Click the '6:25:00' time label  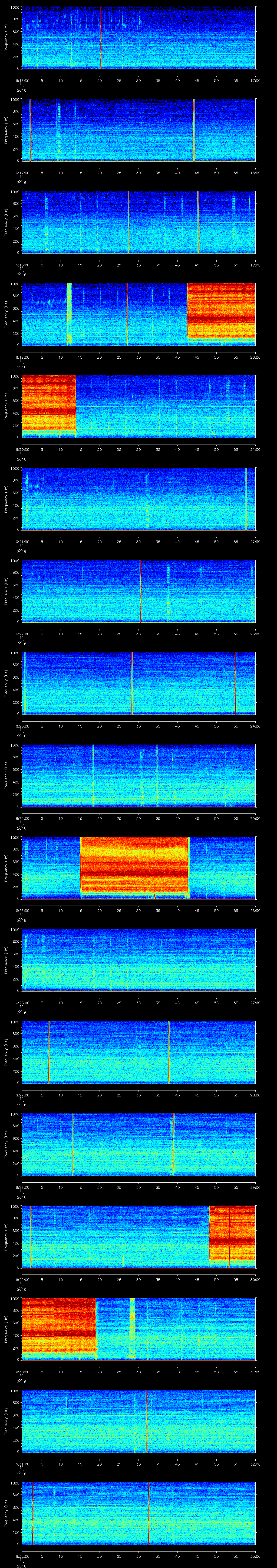pyautogui.click(x=22, y=910)
